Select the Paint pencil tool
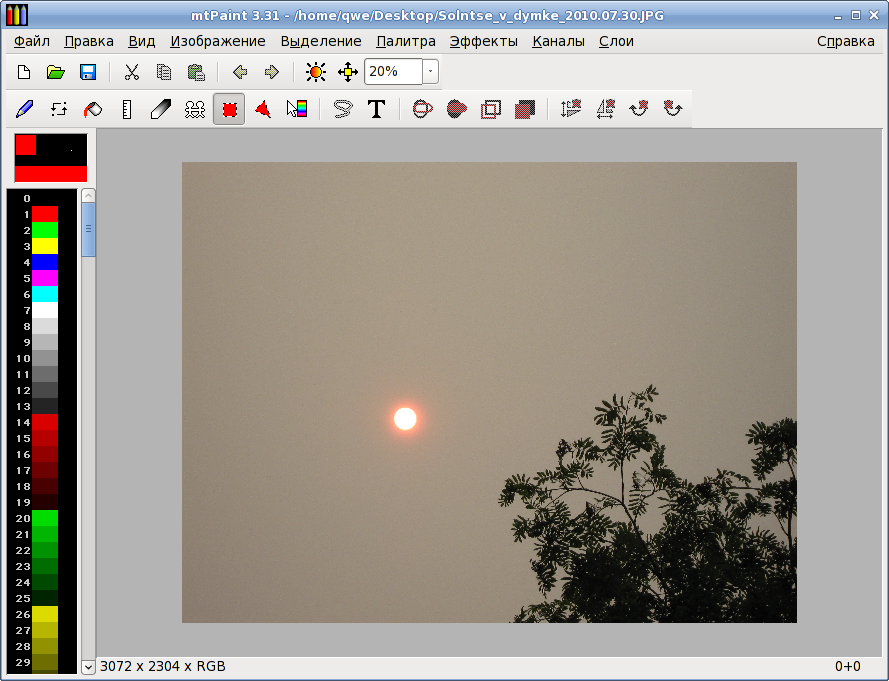Image resolution: width=889 pixels, height=681 pixels. click(x=24, y=108)
